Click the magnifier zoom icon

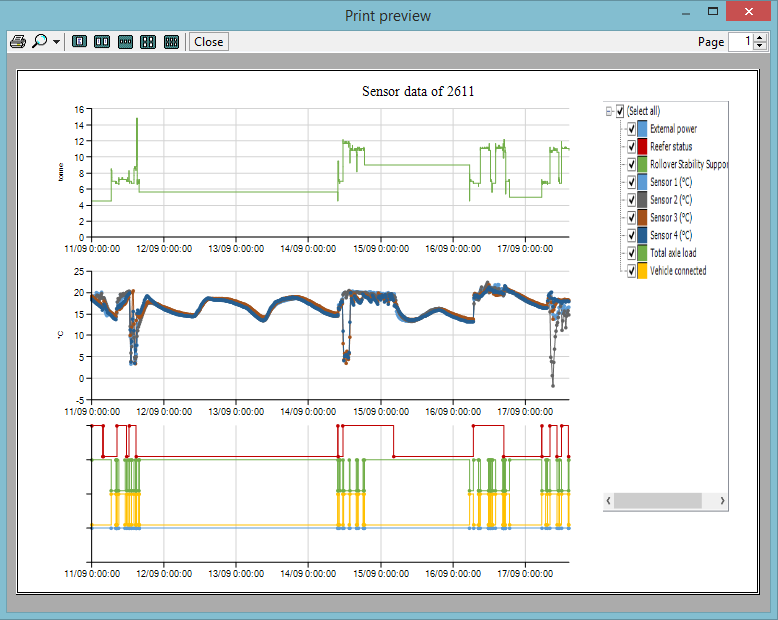click(x=39, y=42)
